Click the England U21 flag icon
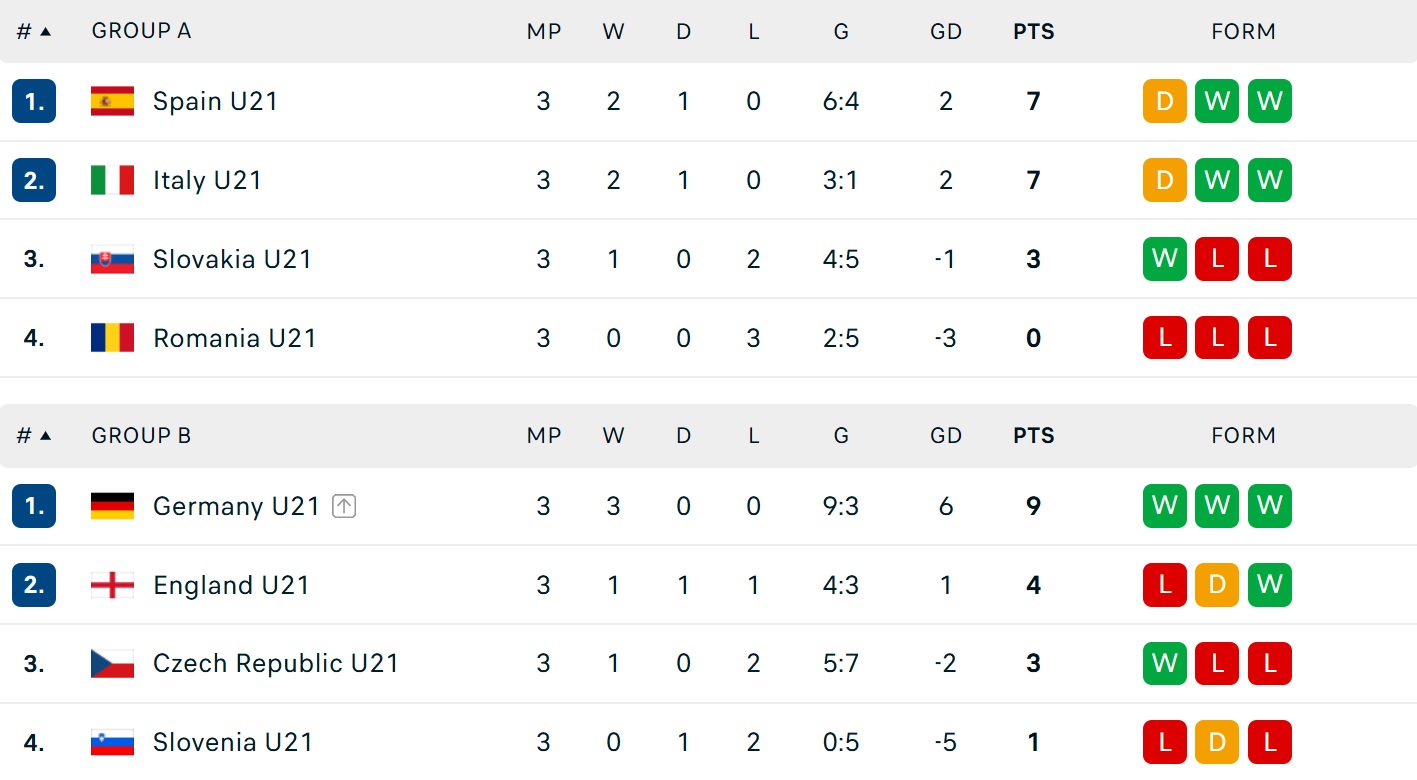The image size is (1417, 780). pos(112,585)
